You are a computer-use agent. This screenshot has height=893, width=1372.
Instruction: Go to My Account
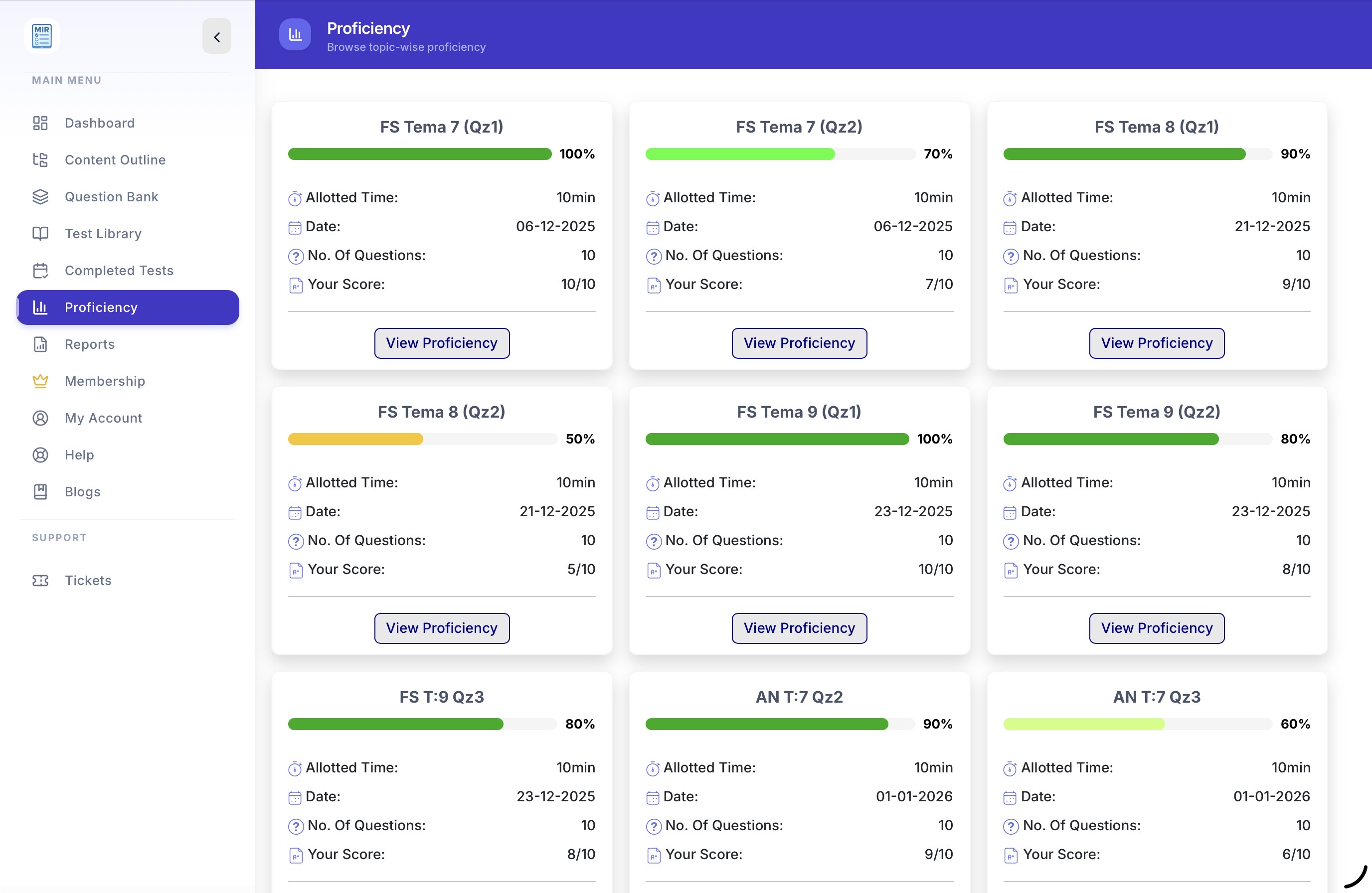coord(128,418)
